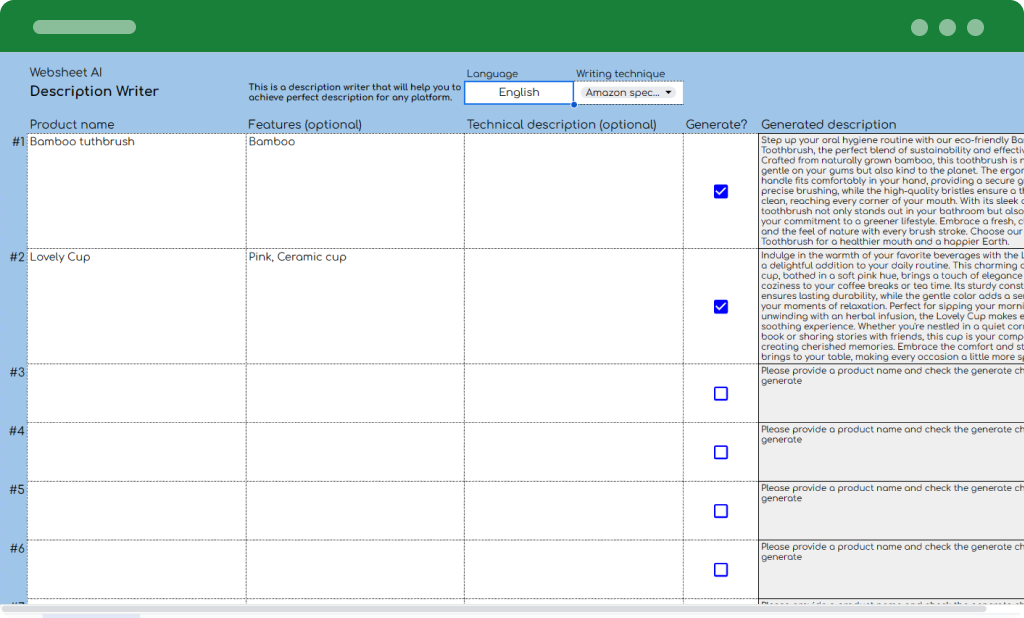This screenshot has height=618, width=1024.
Task: Enable the Generate checkbox for row #3
Action: [x=720, y=394]
